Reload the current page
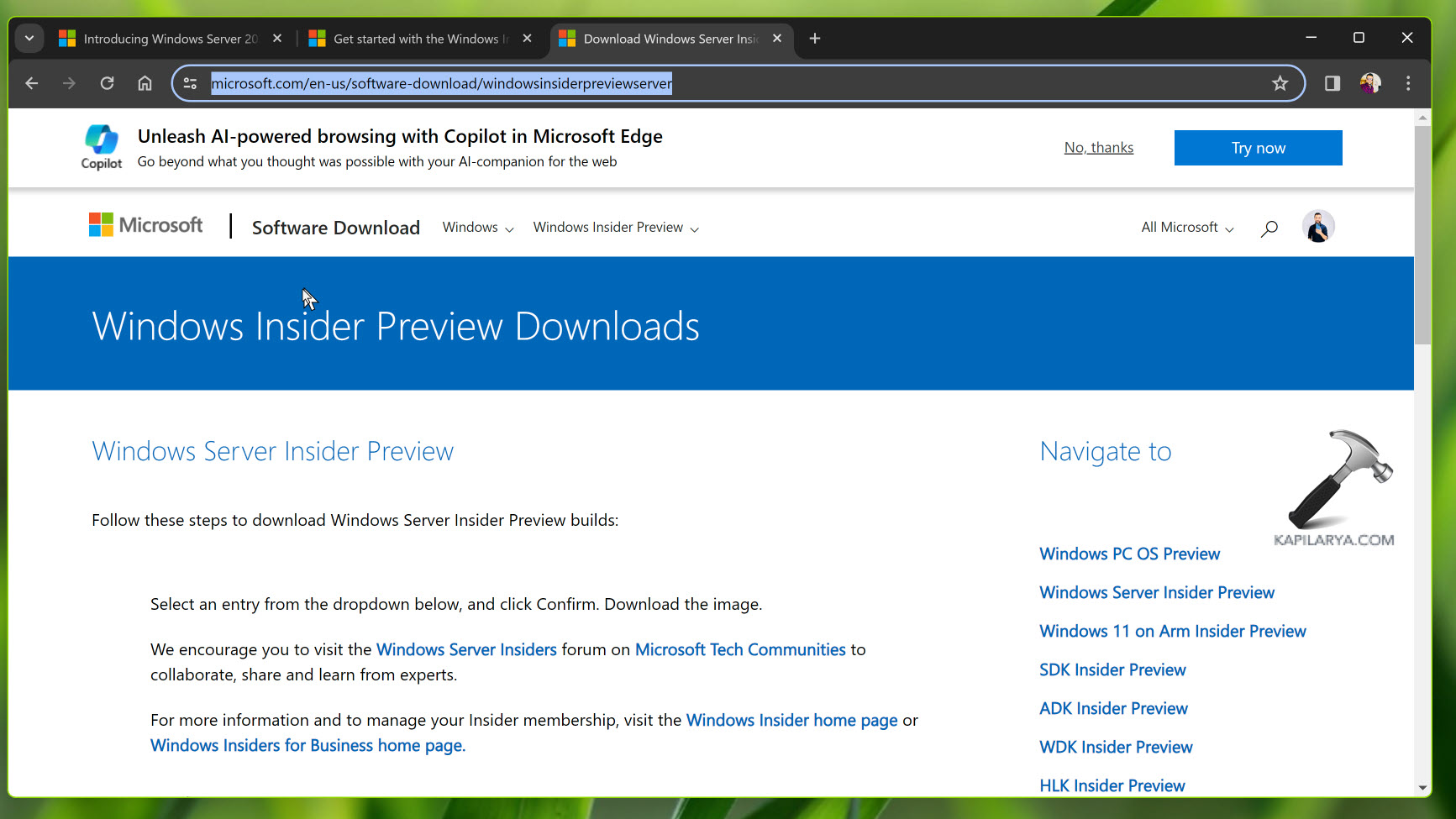 pos(107,83)
